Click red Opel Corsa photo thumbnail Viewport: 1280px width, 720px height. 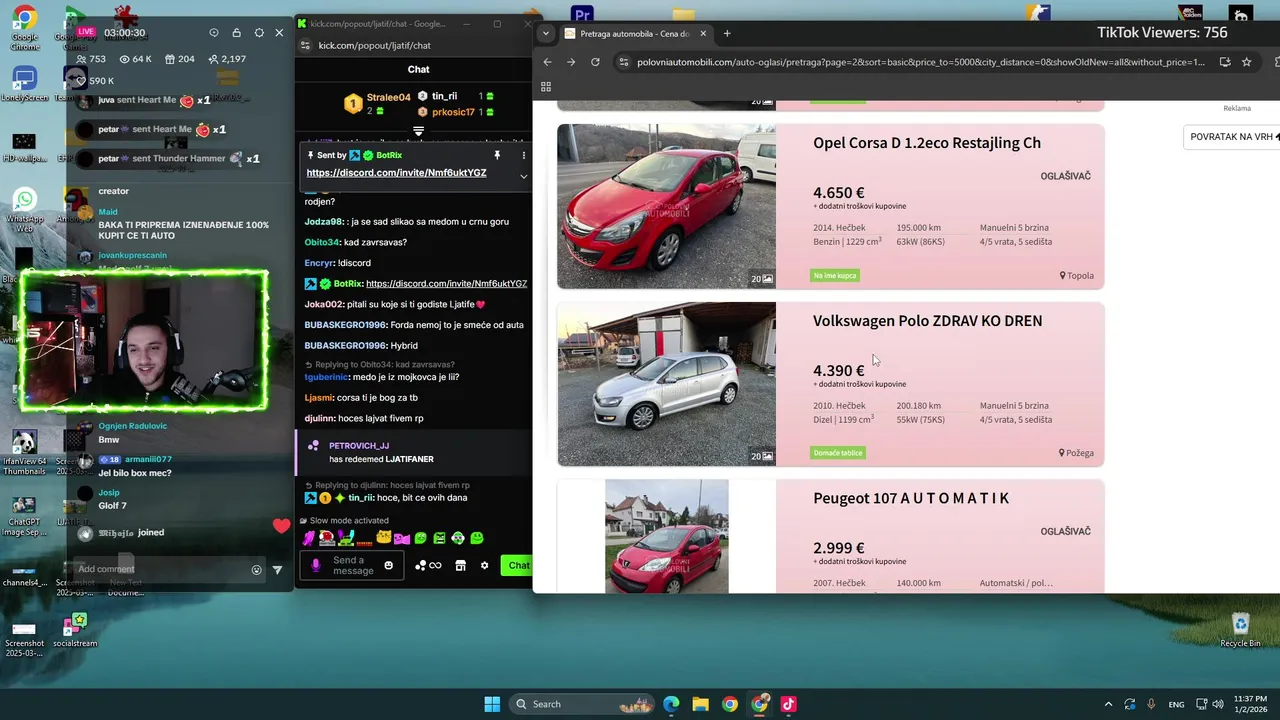(666, 206)
